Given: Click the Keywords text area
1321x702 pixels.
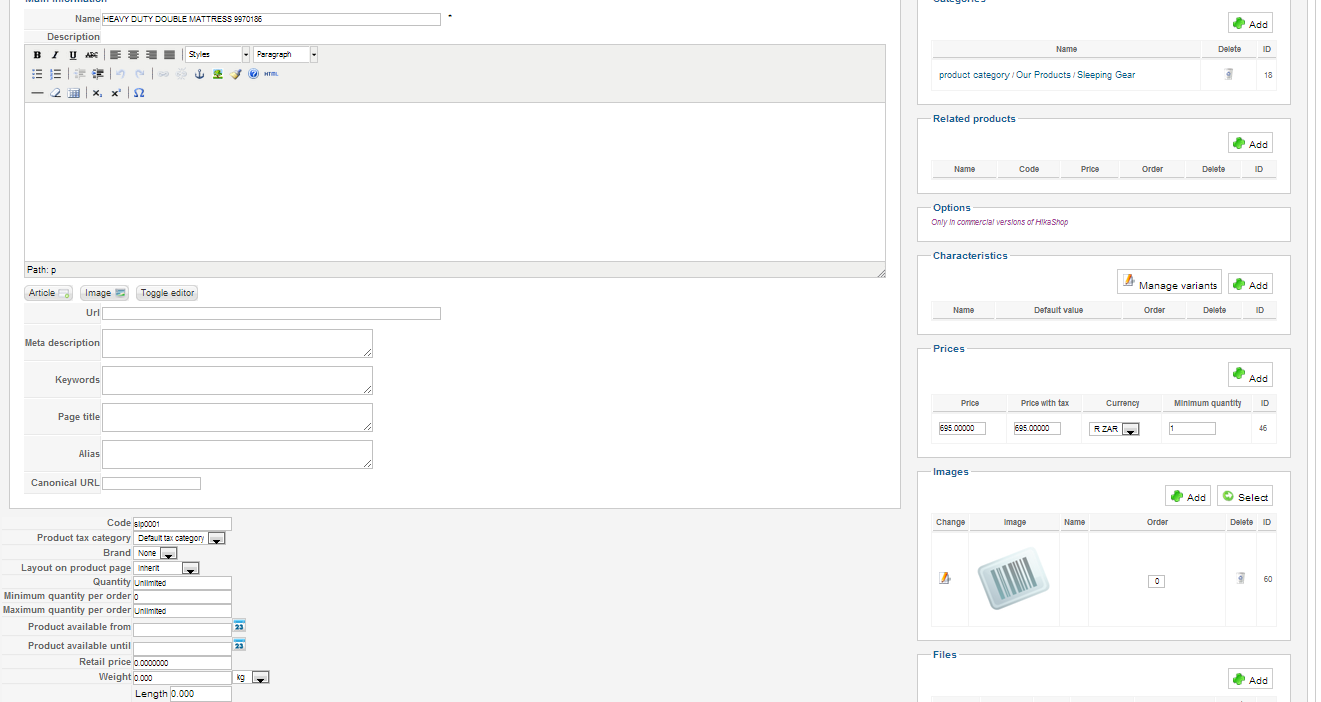Looking at the screenshot, I should (237, 380).
